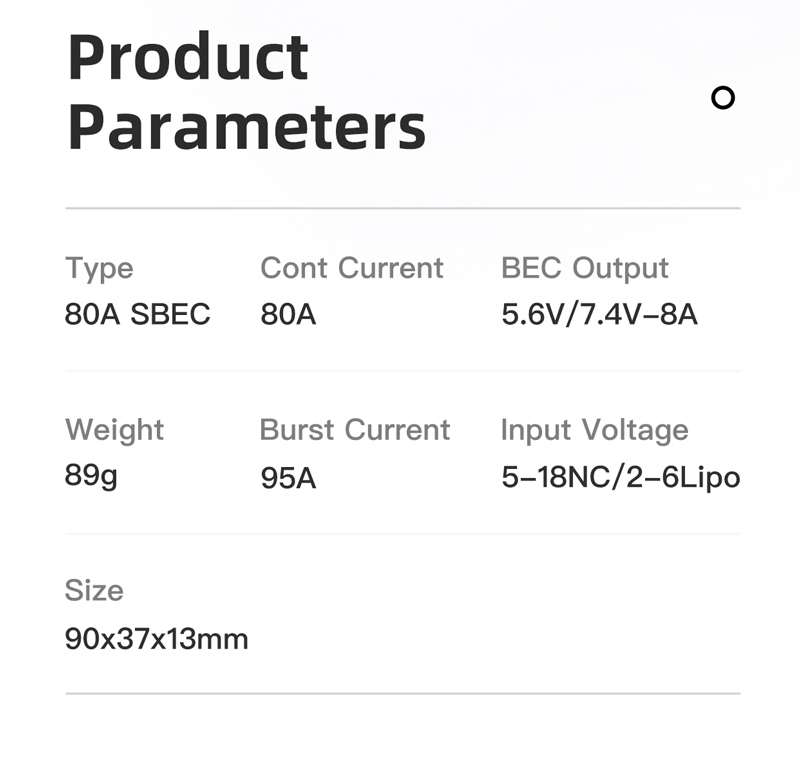
Task: Select the Burst Current label
Action: click(355, 430)
